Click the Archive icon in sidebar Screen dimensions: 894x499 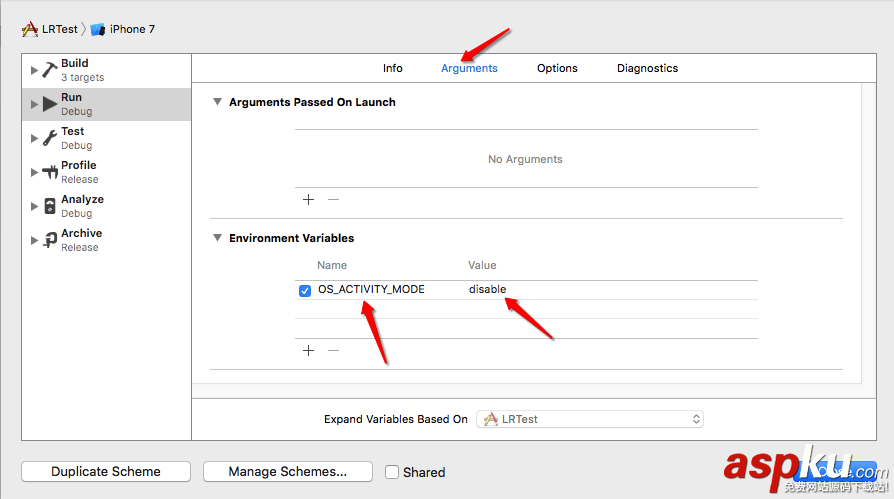pos(50,240)
